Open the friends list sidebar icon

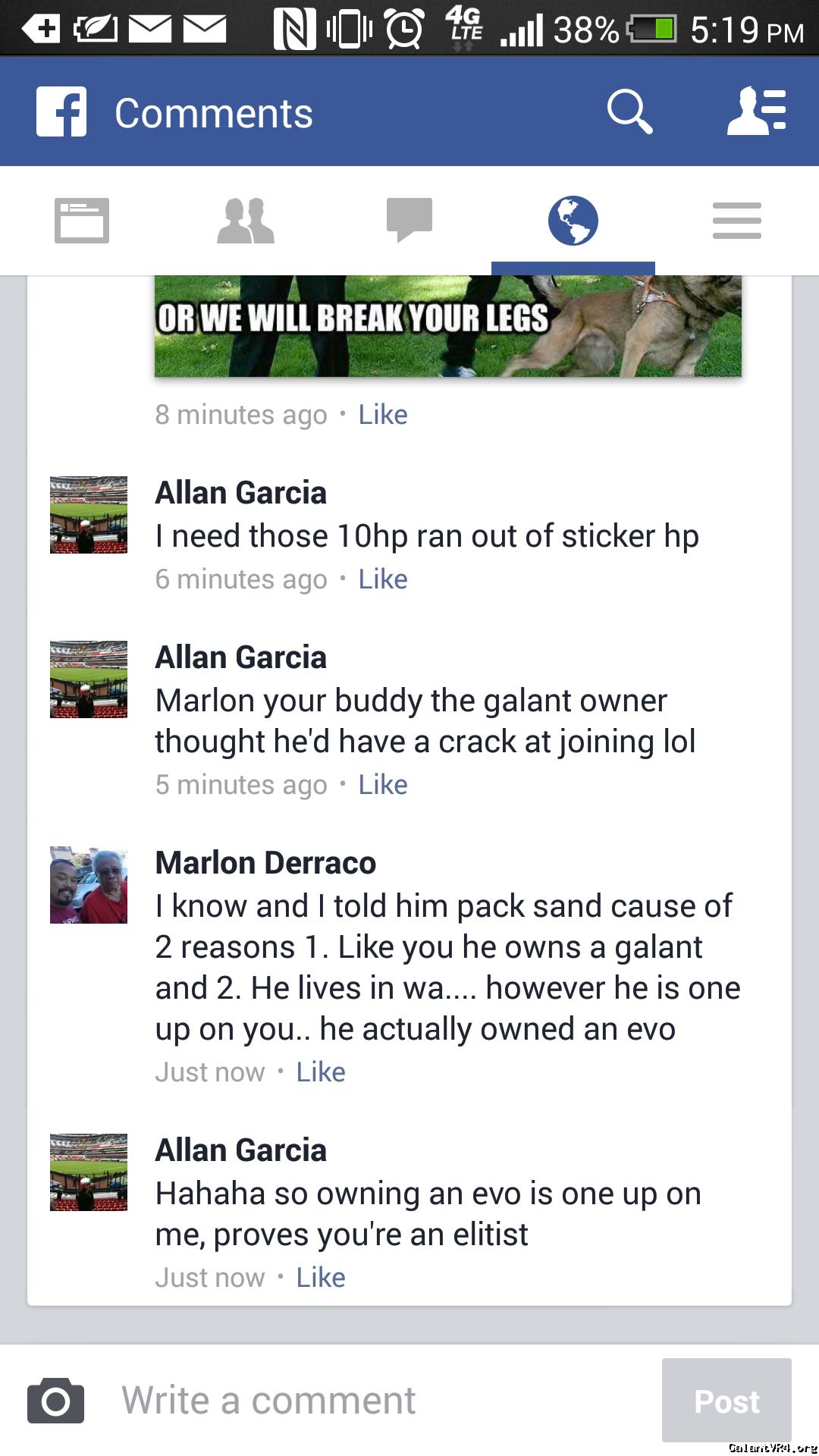(757, 111)
